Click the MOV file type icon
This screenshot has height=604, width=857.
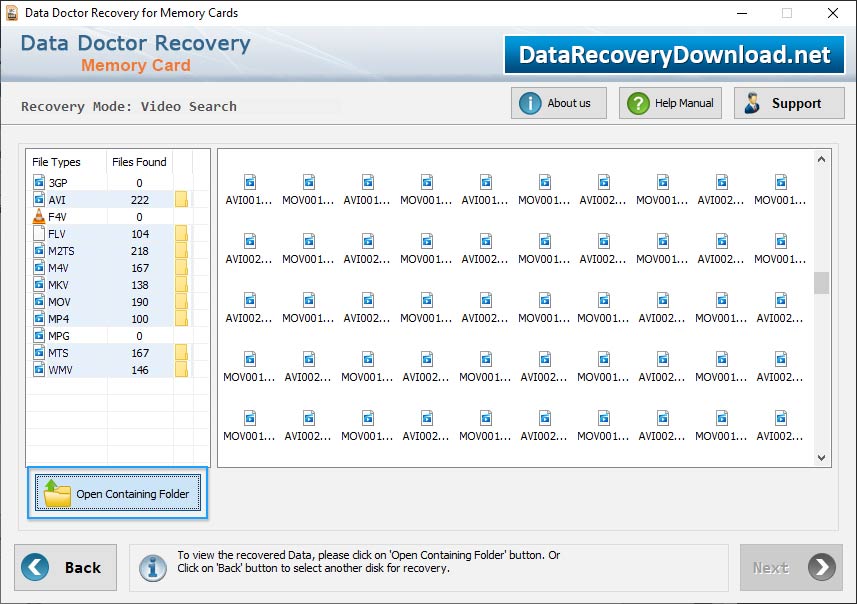tap(39, 301)
